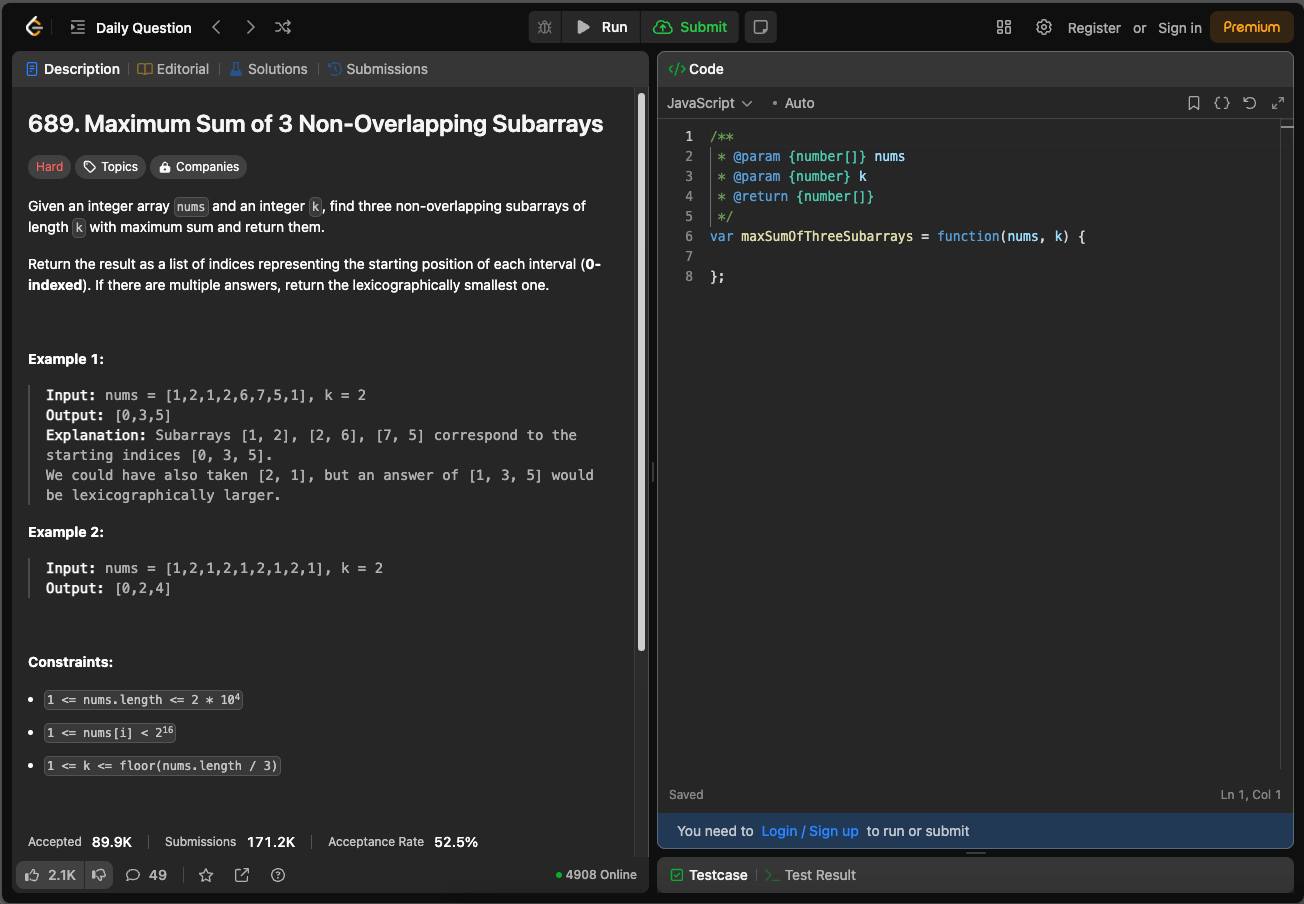This screenshot has height=904, width=1304.
Task: Expand the Topics tag
Action: (110, 167)
